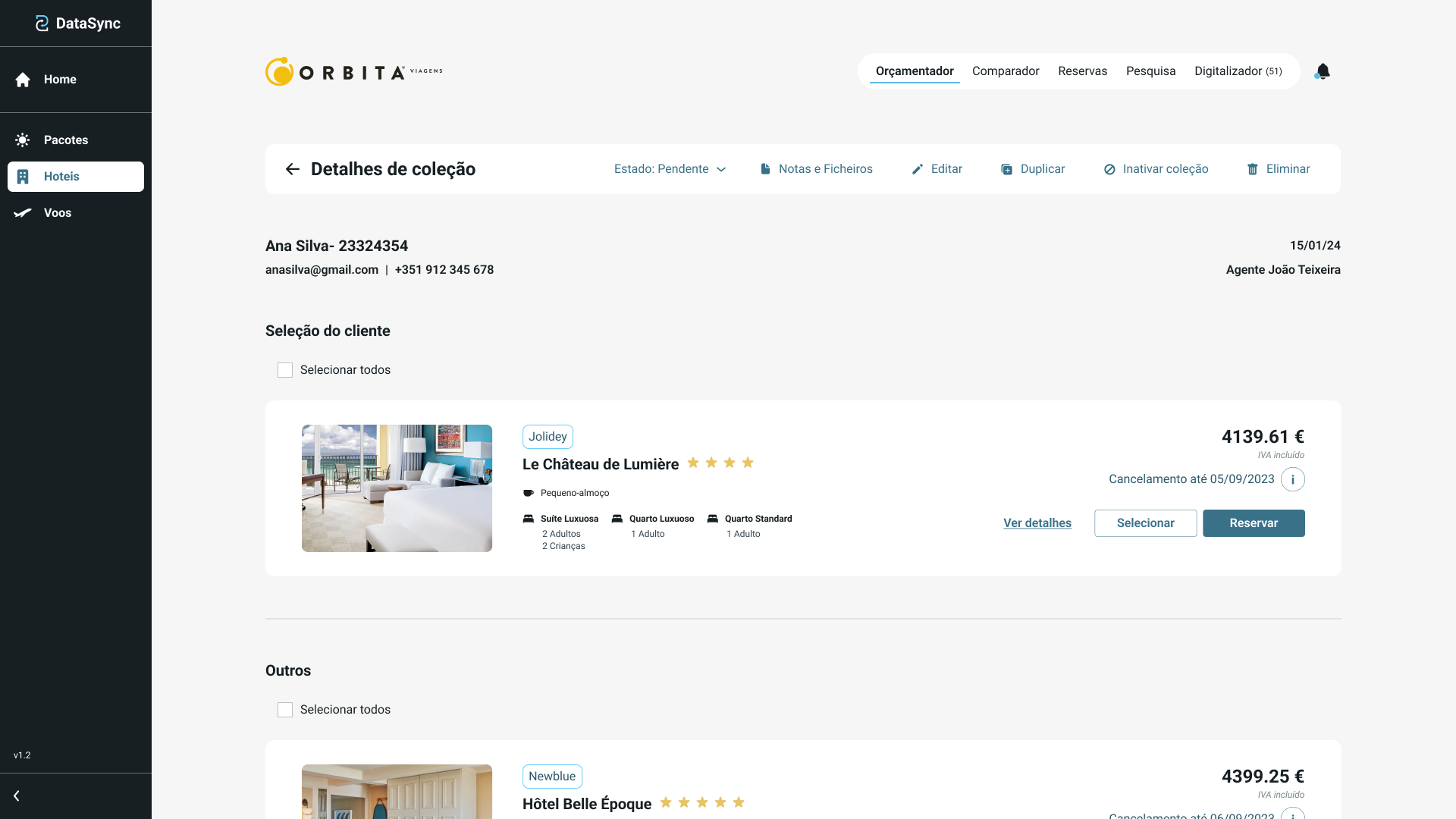Open the Digitalizador tab

tap(1238, 71)
